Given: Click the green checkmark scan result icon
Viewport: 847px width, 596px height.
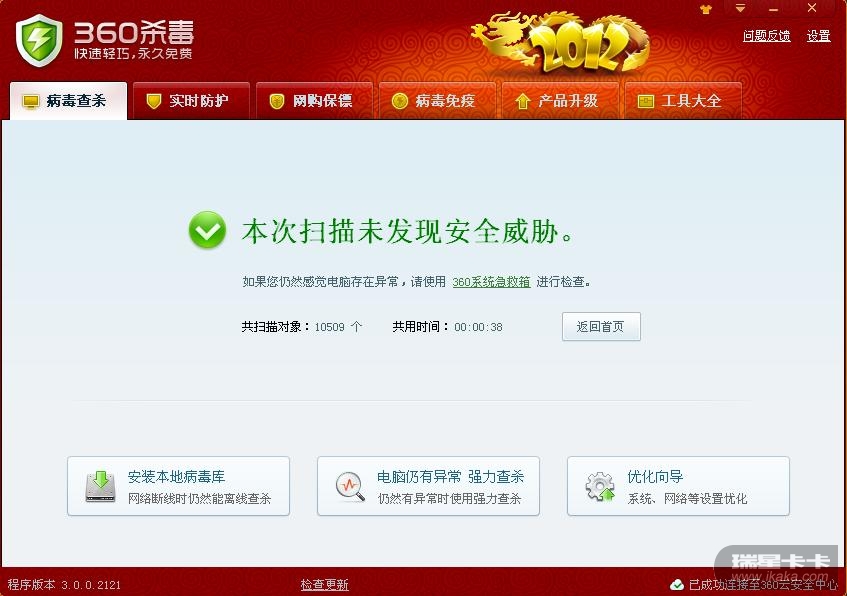Looking at the screenshot, I should coord(207,230).
